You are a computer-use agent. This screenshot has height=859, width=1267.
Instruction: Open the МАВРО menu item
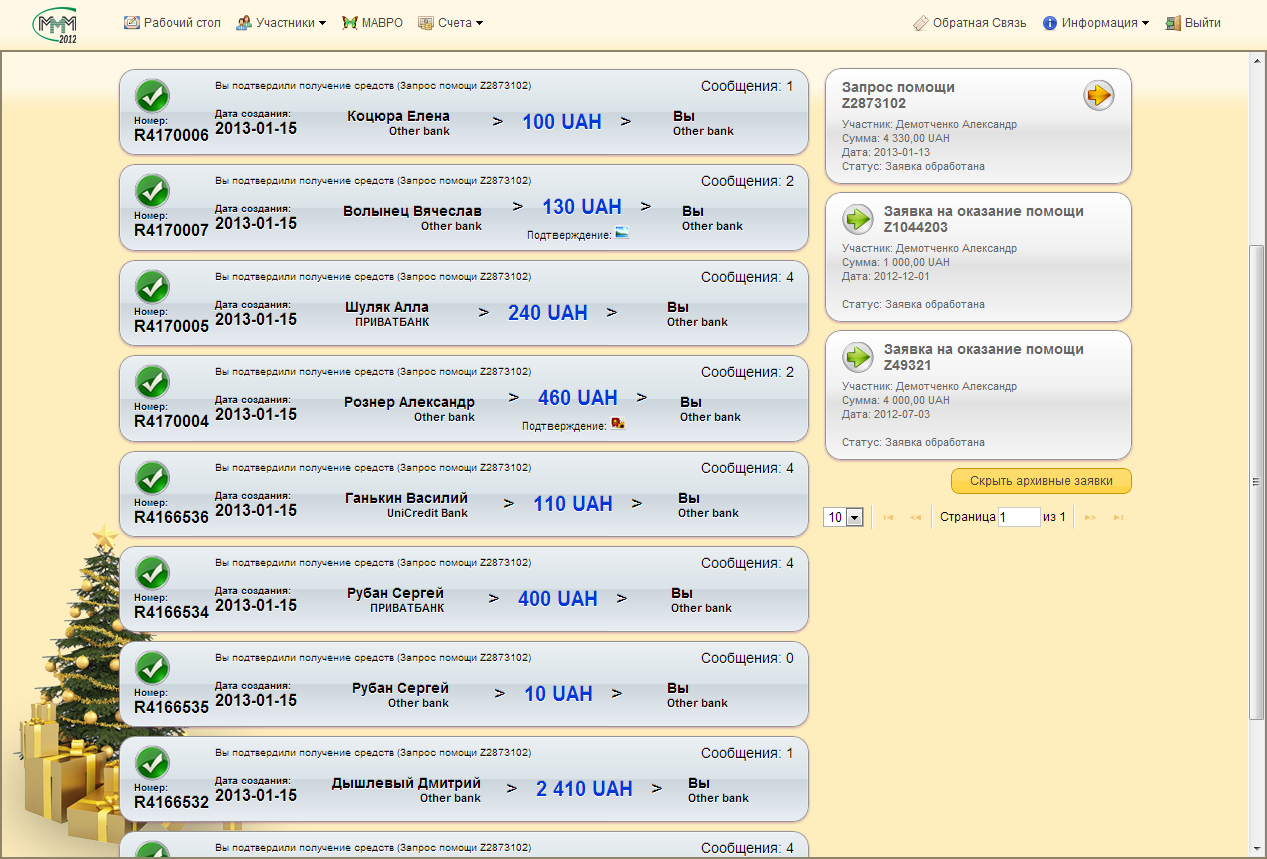(x=372, y=23)
